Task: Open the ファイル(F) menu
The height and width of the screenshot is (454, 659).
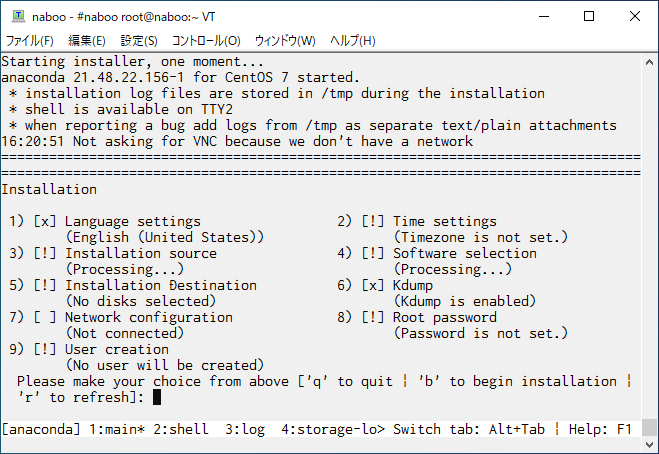Action: (29, 41)
